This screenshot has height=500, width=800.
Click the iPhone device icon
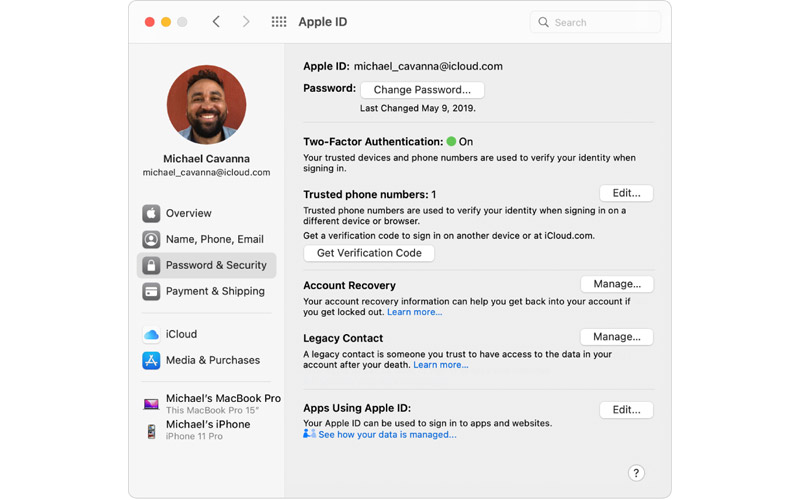(x=152, y=432)
